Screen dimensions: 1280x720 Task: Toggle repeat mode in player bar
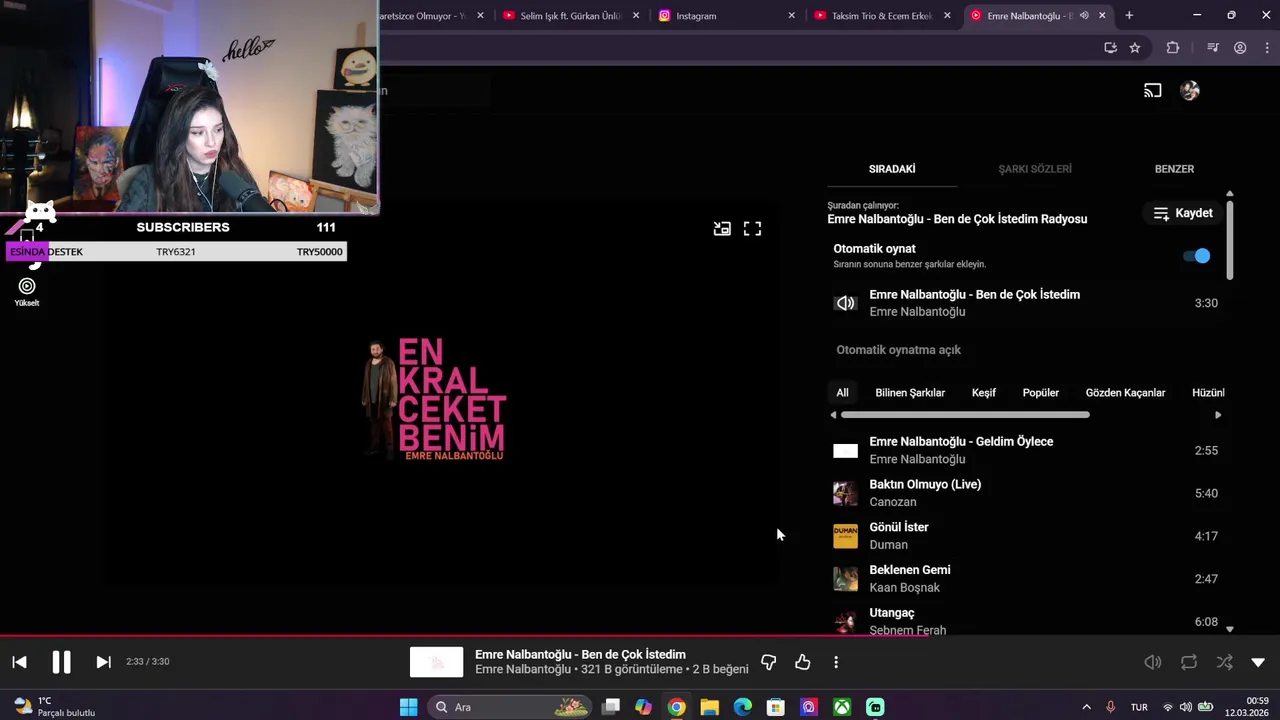click(1189, 662)
